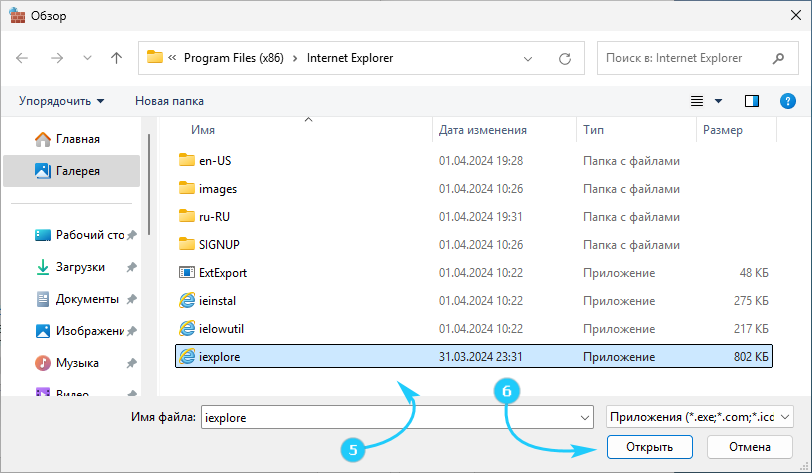Click the Галерея gallery icon
This screenshot has height=473, width=812.
(x=42, y=170)
